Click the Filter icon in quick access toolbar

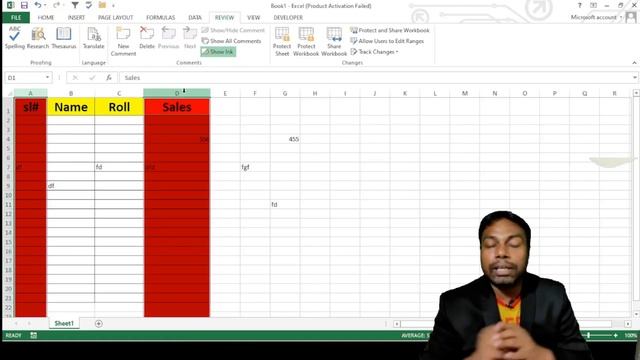[75, 5]
